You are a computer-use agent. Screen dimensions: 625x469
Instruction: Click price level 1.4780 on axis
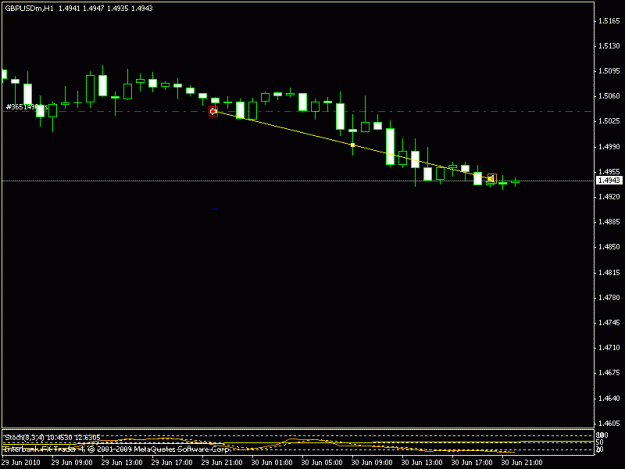[x=609, y=297]
